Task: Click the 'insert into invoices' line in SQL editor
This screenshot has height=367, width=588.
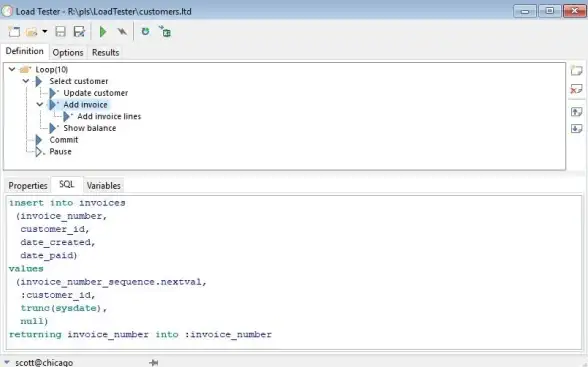Action: click(x=67, y=203)
